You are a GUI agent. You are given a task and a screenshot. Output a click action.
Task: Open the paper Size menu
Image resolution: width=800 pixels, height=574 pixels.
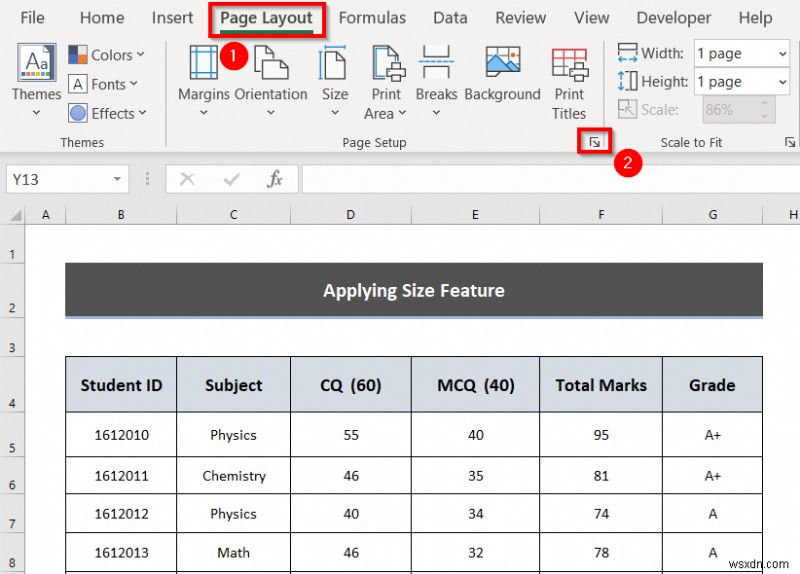pyautogui.click(x=335, y=81)
